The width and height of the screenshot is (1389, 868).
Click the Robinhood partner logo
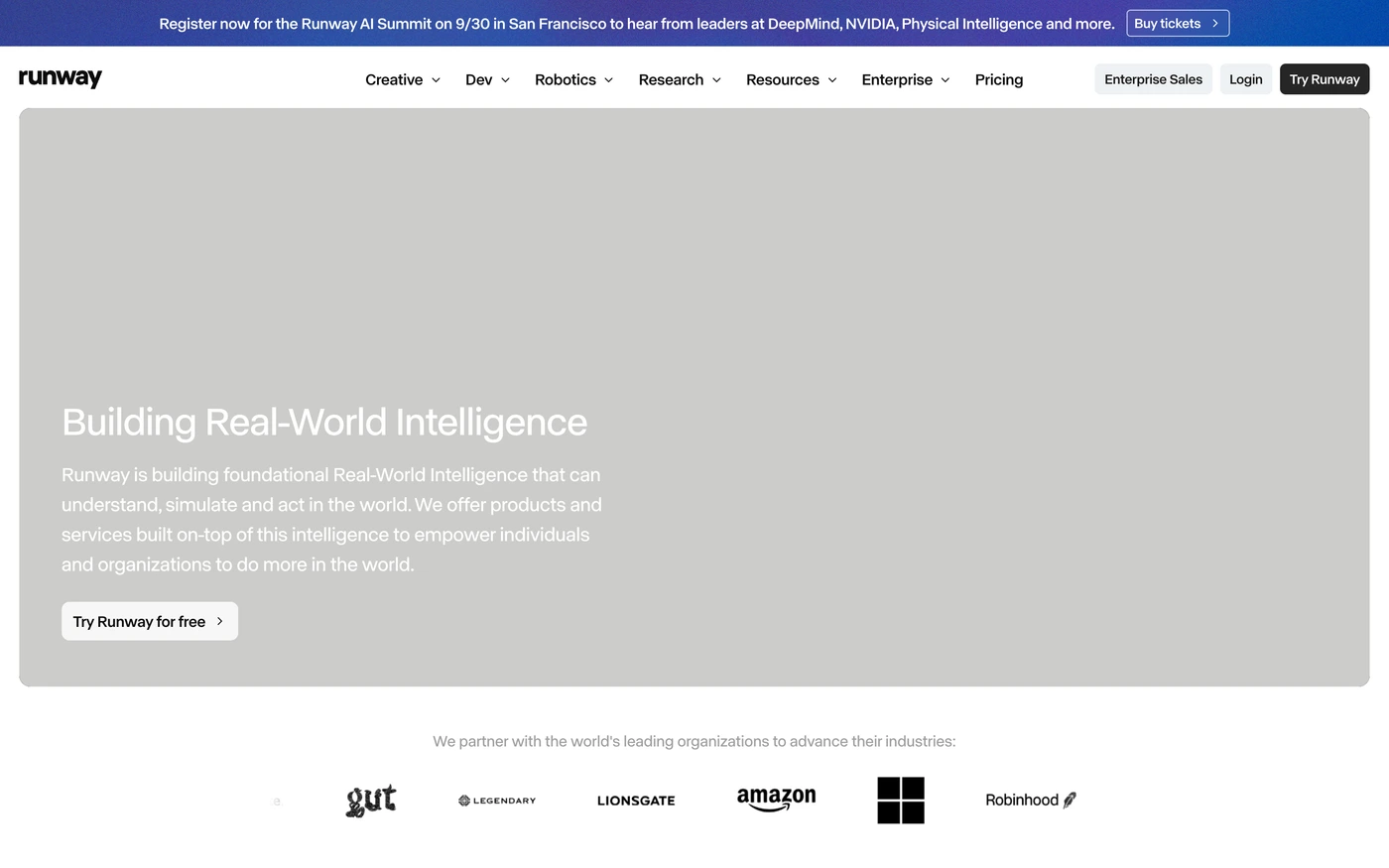coord(1031,800)
